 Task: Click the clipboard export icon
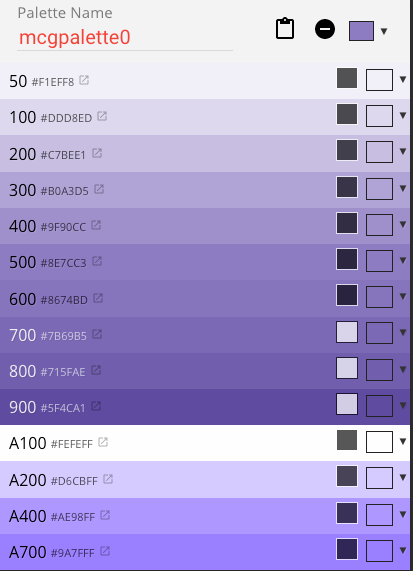coord(285,28)
